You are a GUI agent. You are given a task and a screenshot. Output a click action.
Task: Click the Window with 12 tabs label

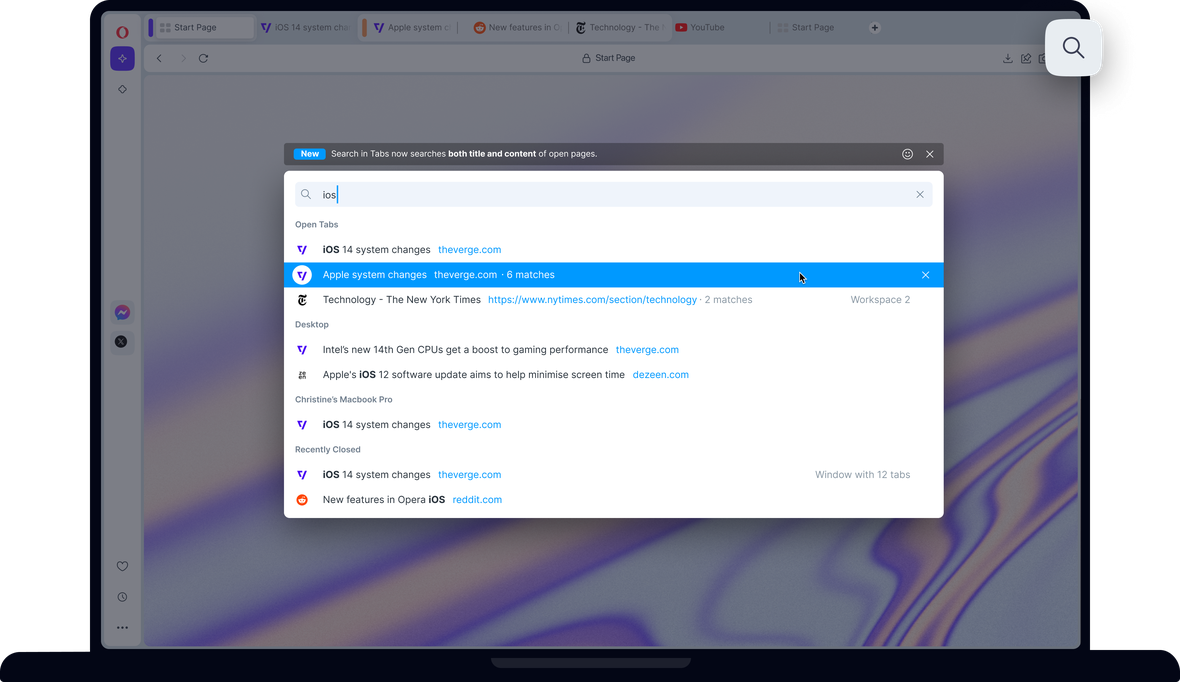862,474
